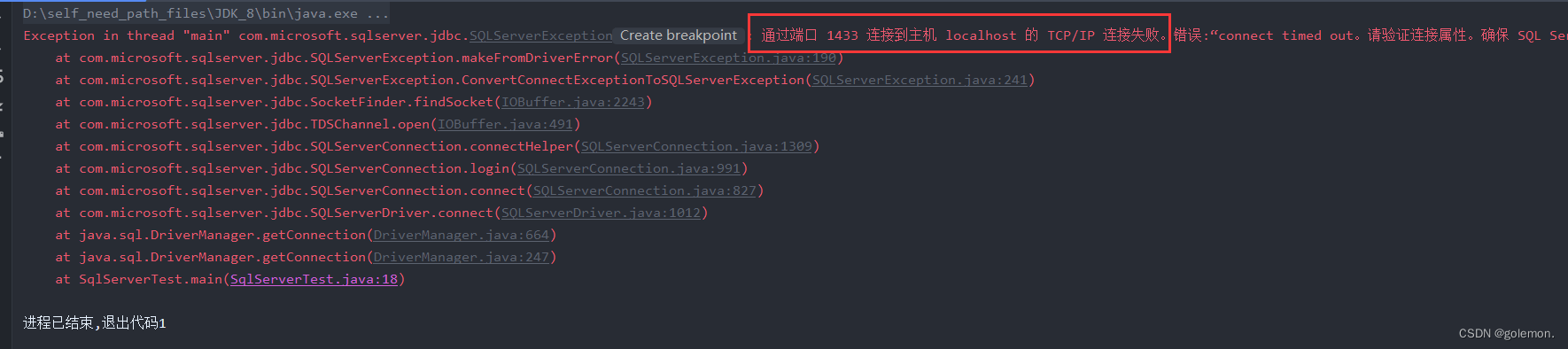Open SQLServerException.java:190 stack trace link
Viewport: 1568px width, 349px height.
point(728,58)
